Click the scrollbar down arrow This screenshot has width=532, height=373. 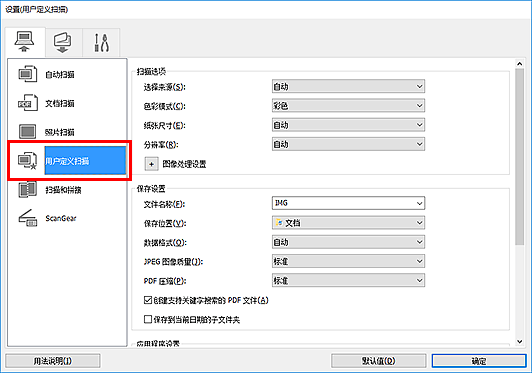(519, 341)
